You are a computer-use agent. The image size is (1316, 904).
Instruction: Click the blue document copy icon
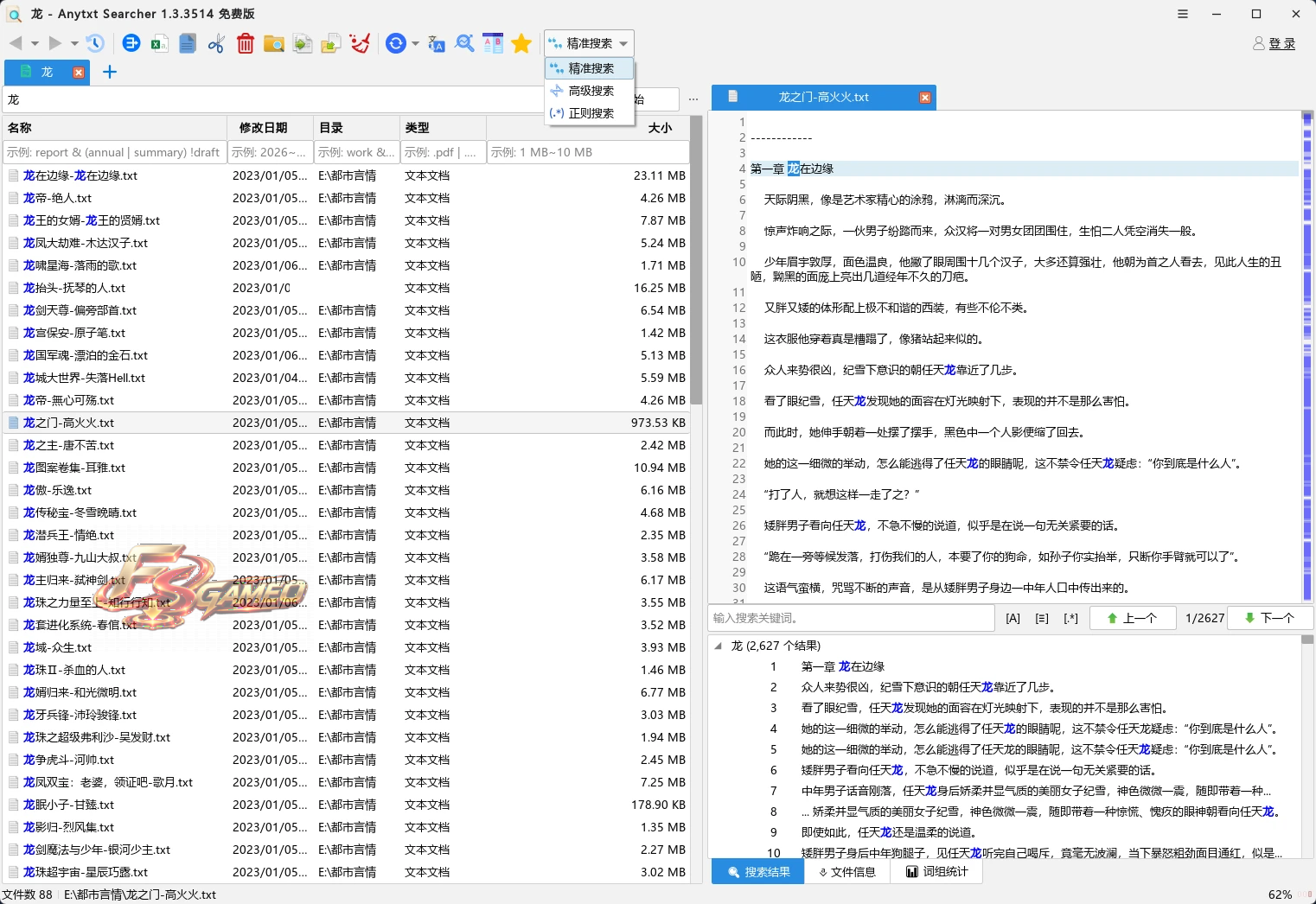pos(188,43)
